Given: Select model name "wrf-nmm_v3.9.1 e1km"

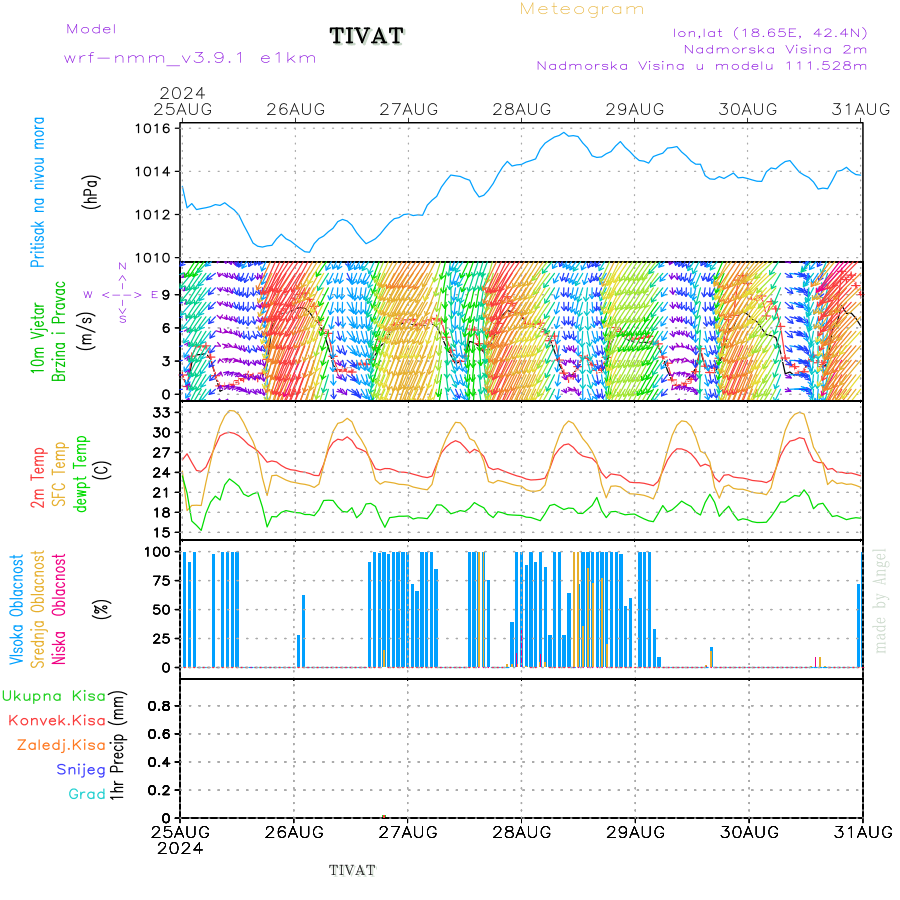Looking at the screenshot, I should pos(190,58).
